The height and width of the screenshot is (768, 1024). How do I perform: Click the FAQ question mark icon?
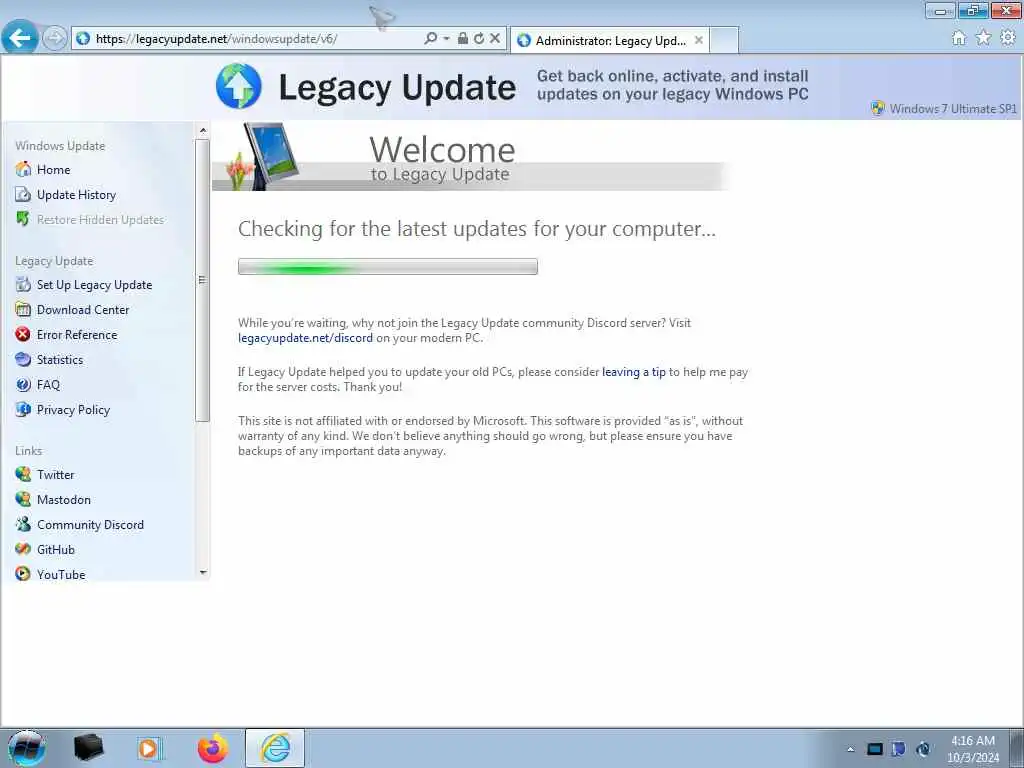coord(23,384)
